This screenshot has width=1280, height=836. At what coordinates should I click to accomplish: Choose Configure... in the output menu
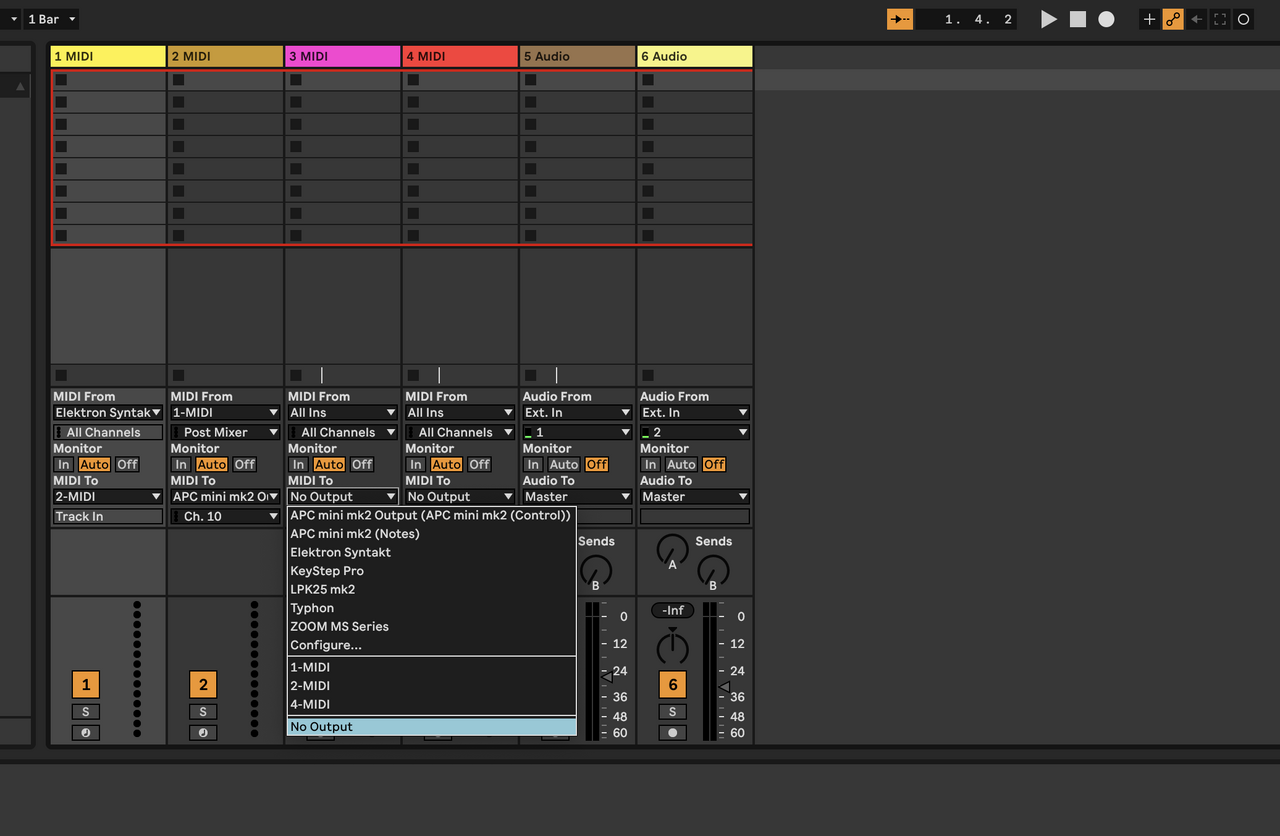(x=432, y=645)
